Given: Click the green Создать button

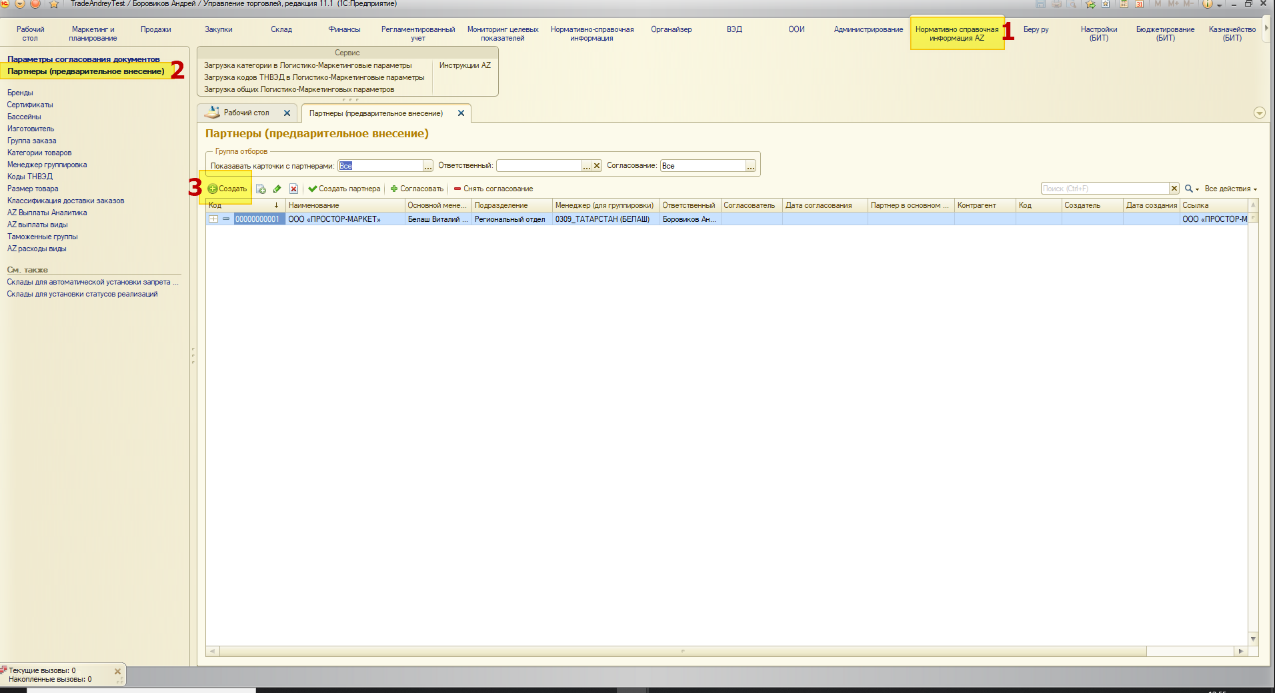Looking at the screenshot, I should (x=227, y=188).
